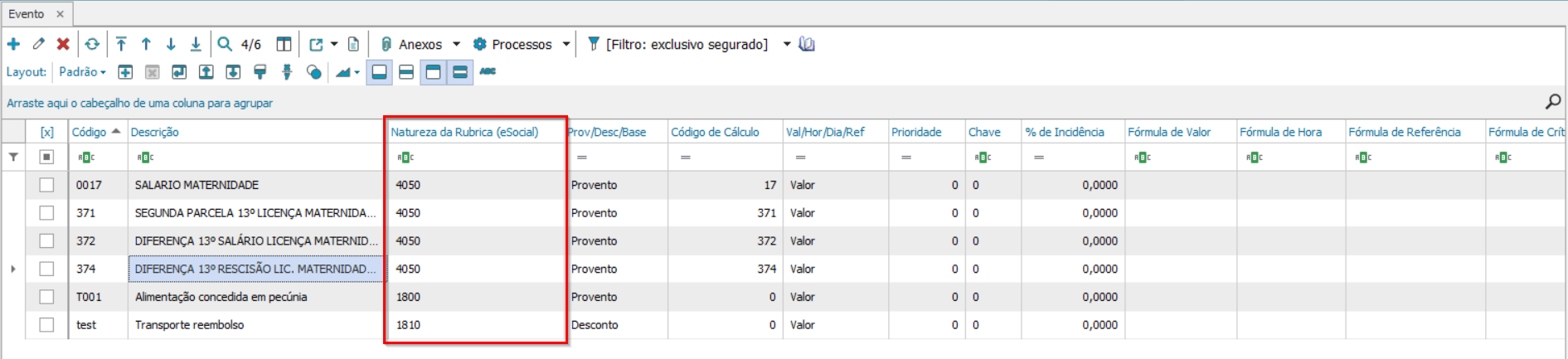Open the Padrão layout dropdown

82,72
